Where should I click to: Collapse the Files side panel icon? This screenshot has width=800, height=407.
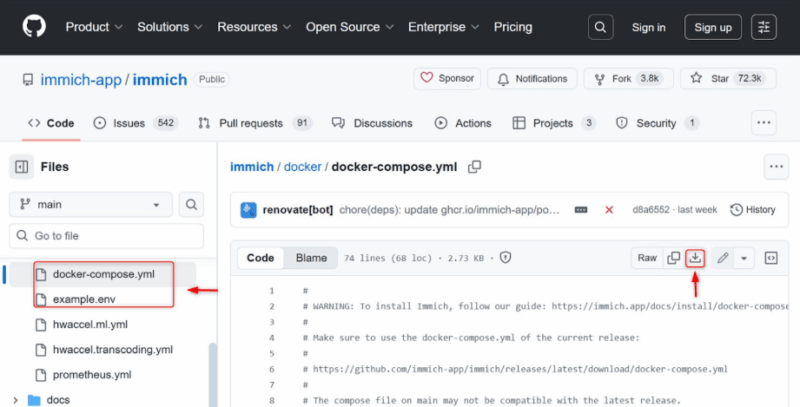[21, 167]
